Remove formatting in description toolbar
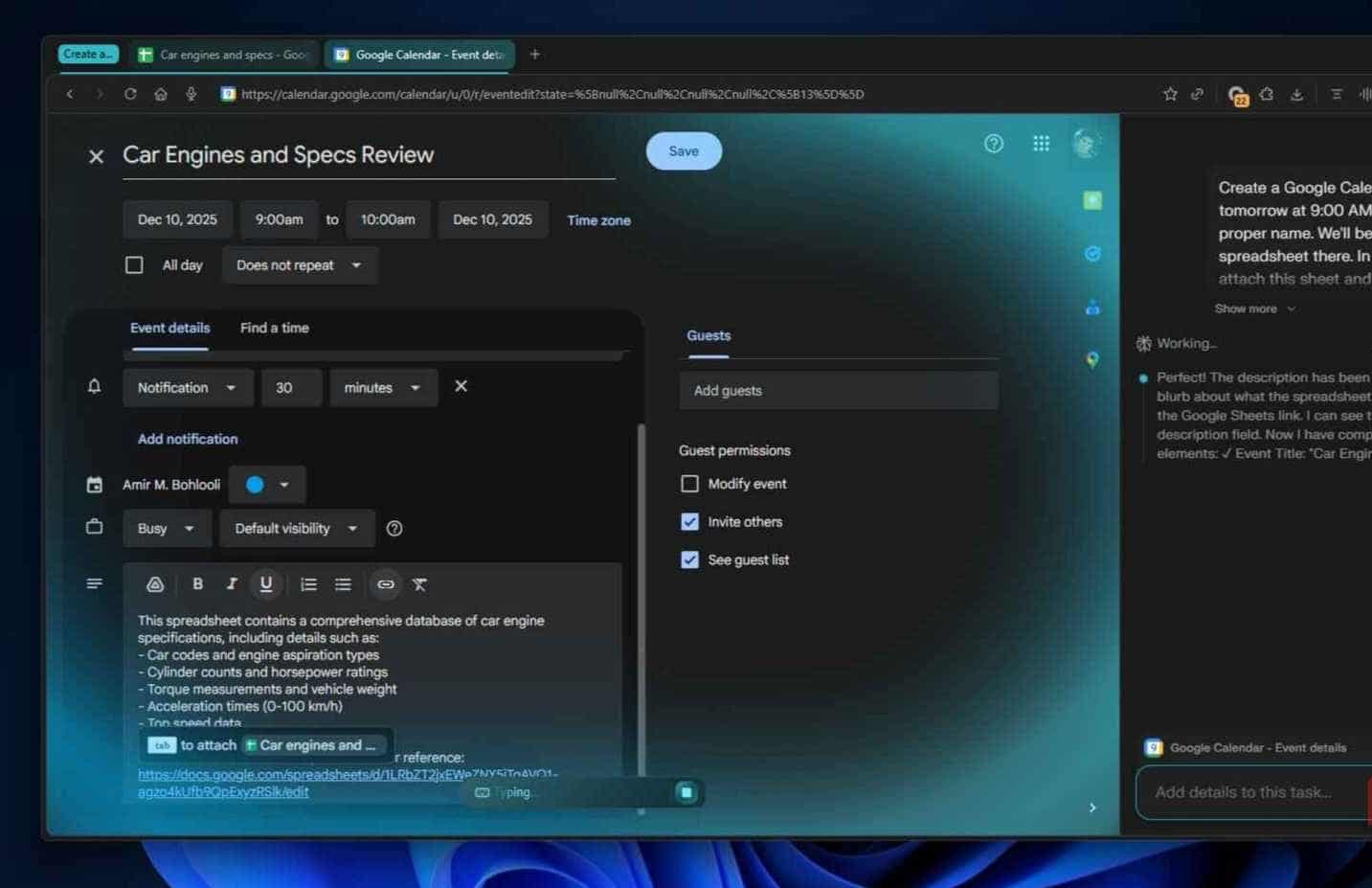 click(x=419, y=584)
